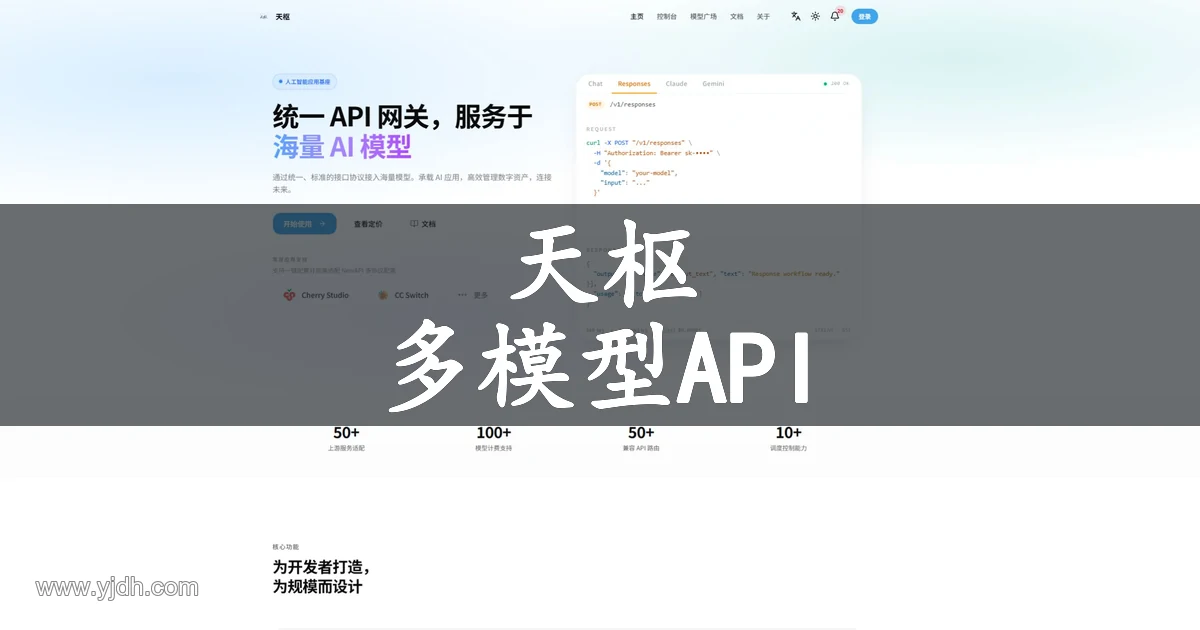The height and width of the screenshot is (630, 1200).
Task: Click the curl -X POST code line
Action: click(638, 143)
